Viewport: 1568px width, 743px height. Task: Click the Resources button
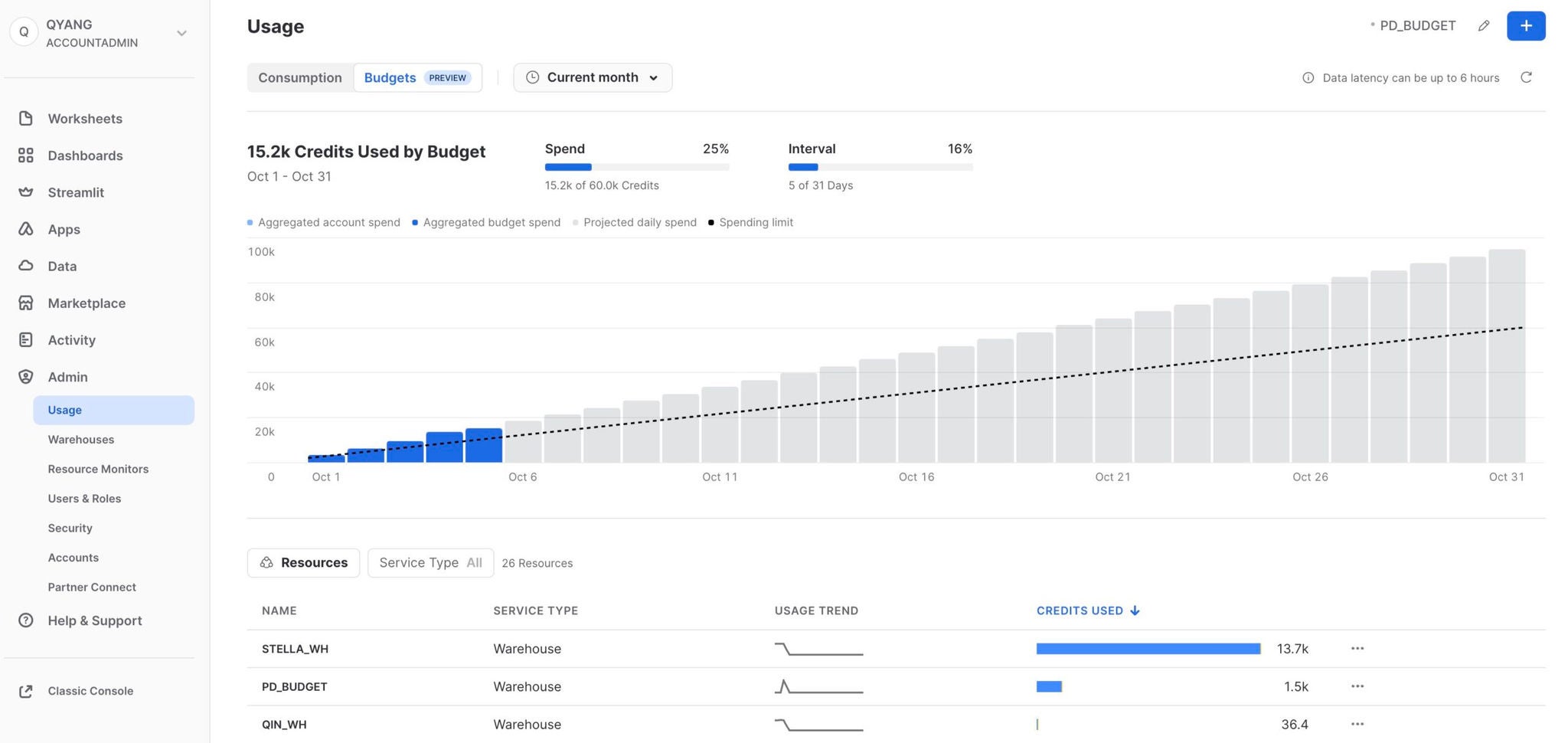click(303, 563)
